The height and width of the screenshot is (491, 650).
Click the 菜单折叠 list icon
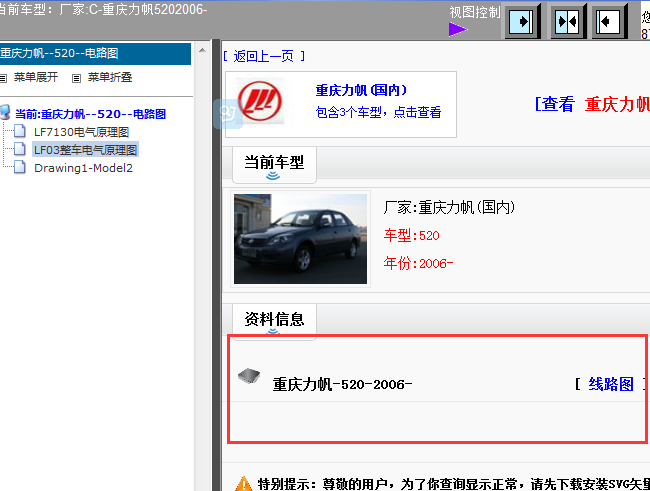point(76,78)
